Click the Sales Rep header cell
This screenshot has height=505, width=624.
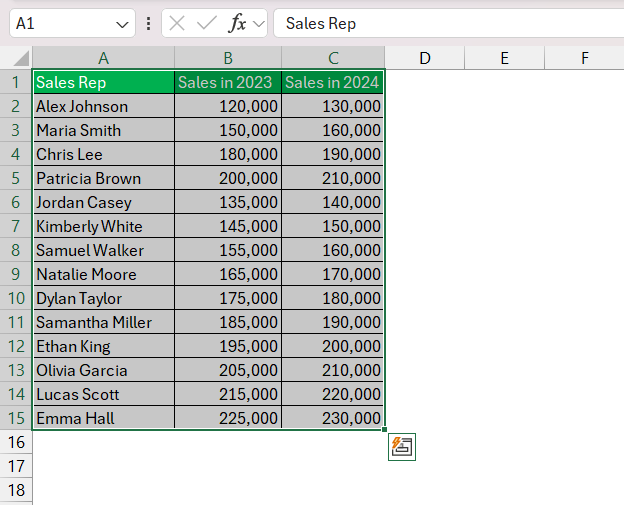pos(103,82)
